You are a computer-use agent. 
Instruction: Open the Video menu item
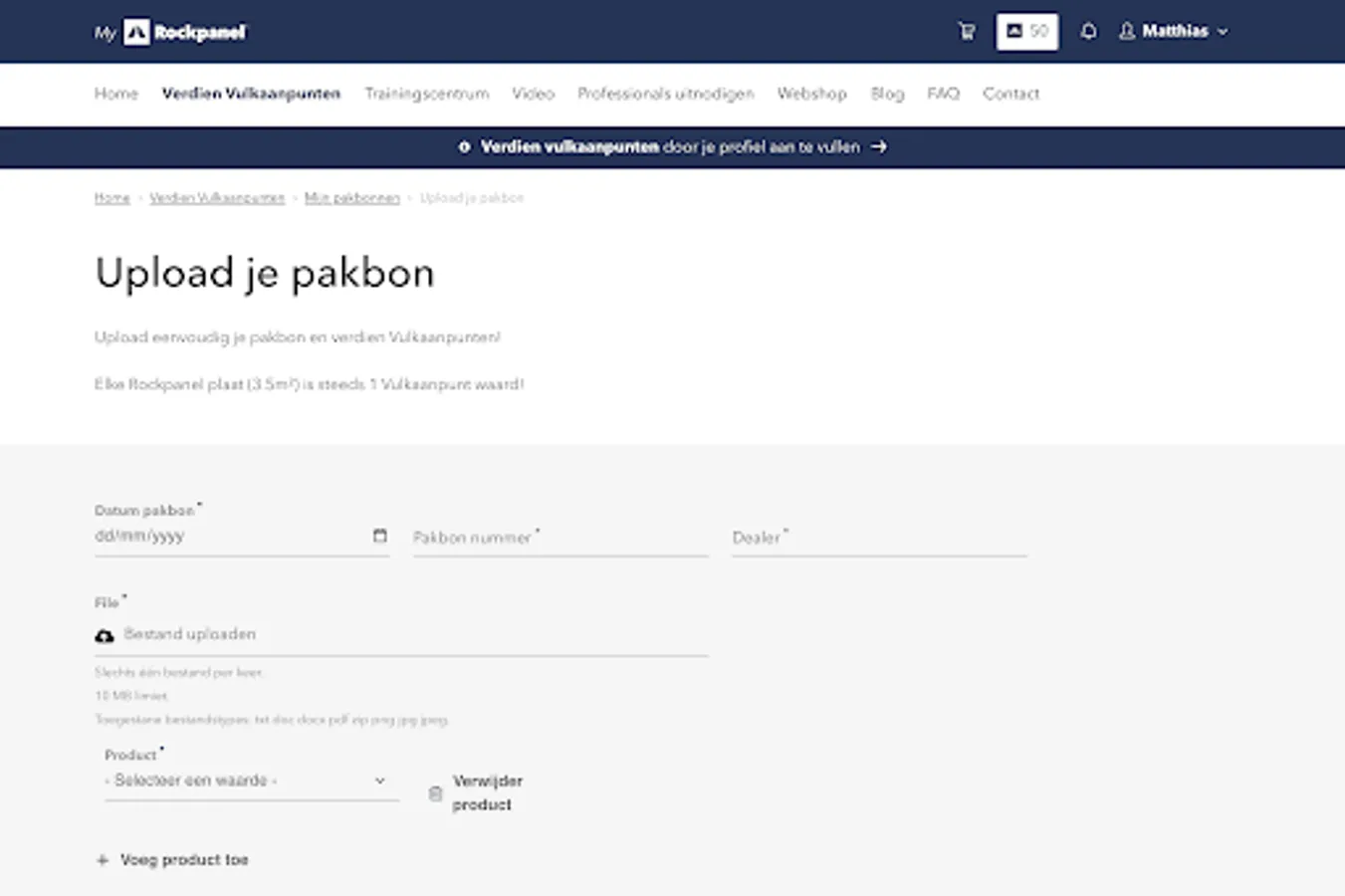pos(533,94)
